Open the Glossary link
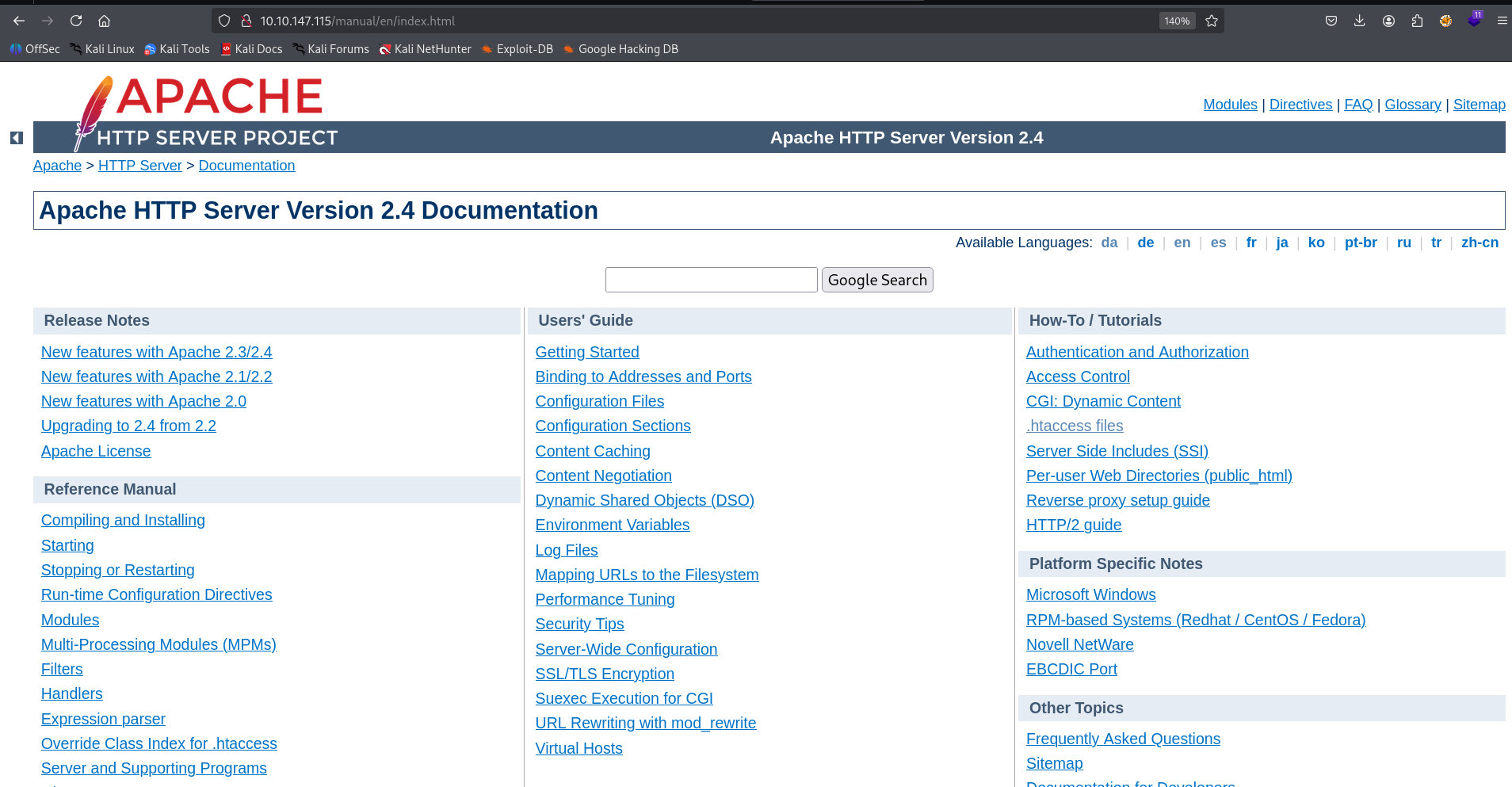Viewport: 1512px width, 787px height. click(x=1412, y=104)
